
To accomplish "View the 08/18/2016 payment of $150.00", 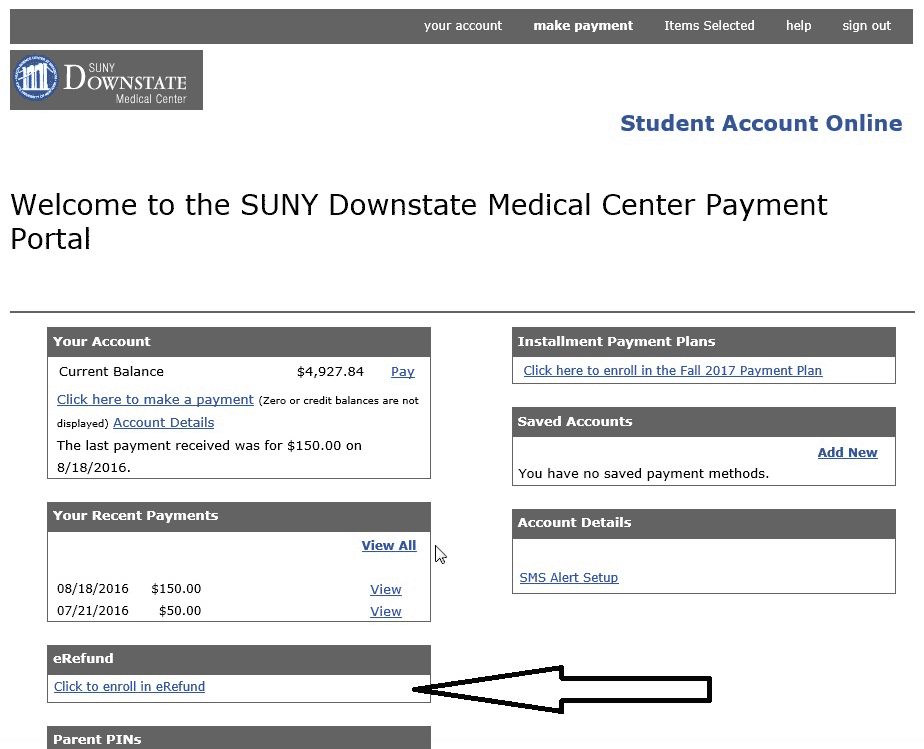I will point(385,589).
